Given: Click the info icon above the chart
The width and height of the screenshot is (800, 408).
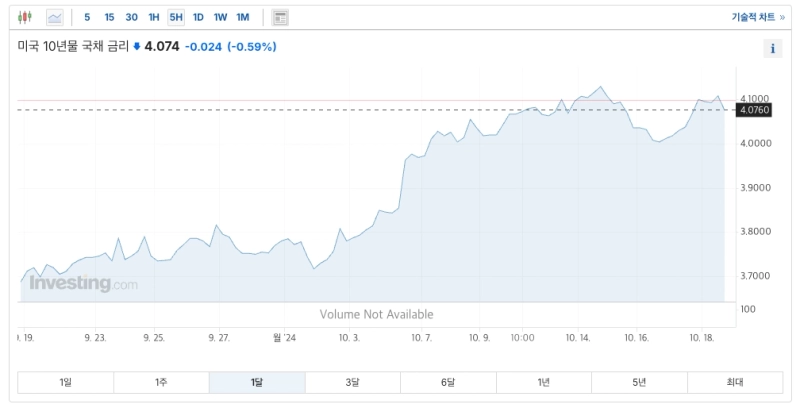Looking at the screenshot, I should 772,49.
